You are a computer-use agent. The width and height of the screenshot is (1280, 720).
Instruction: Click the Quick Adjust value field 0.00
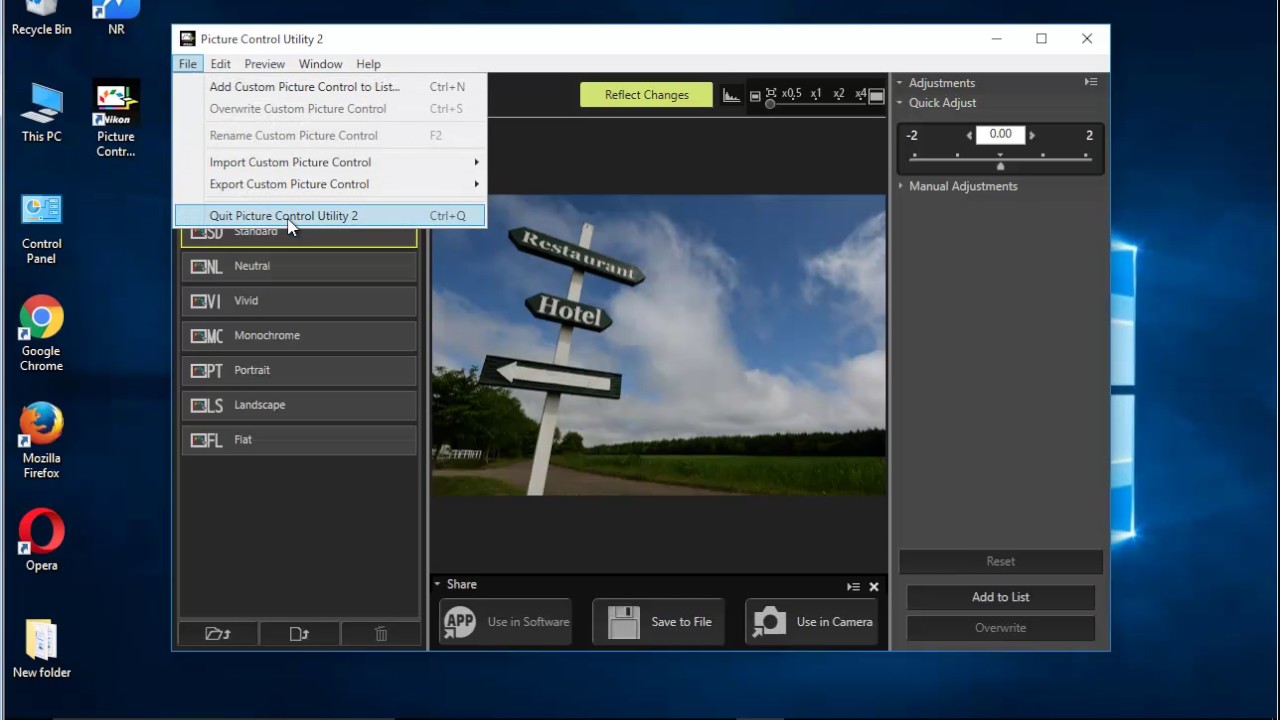click(x=1000, y=134)
